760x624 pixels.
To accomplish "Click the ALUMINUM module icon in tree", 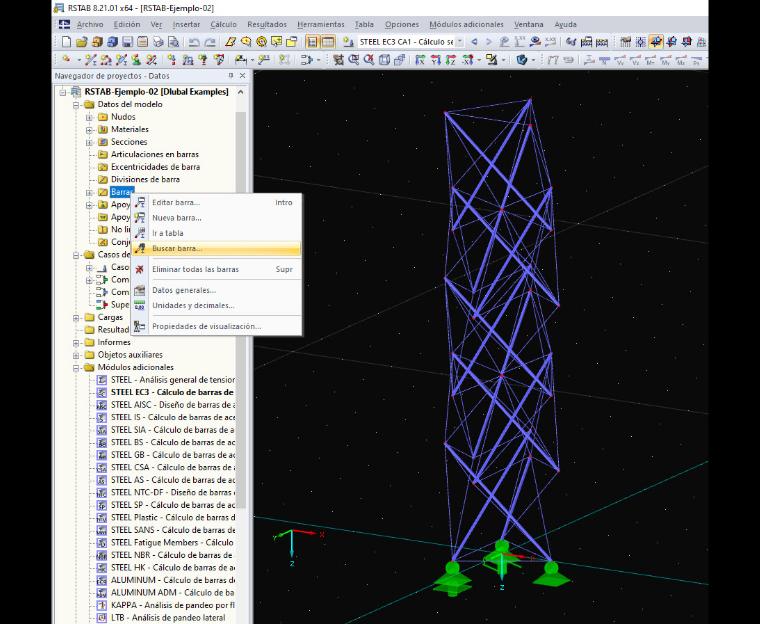I will click(102, 580).
